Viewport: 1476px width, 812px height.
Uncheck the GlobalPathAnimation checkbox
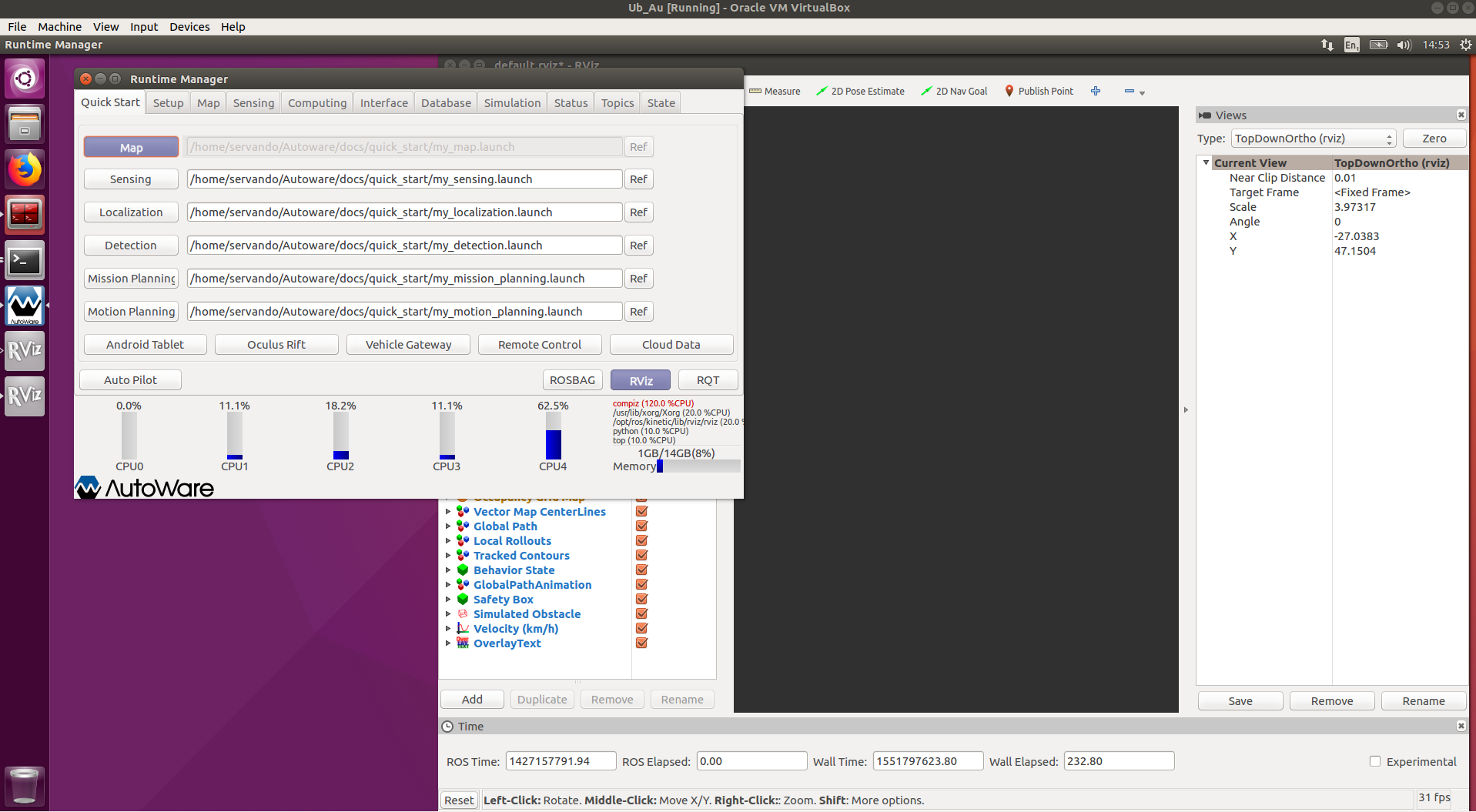click(641, 584)
